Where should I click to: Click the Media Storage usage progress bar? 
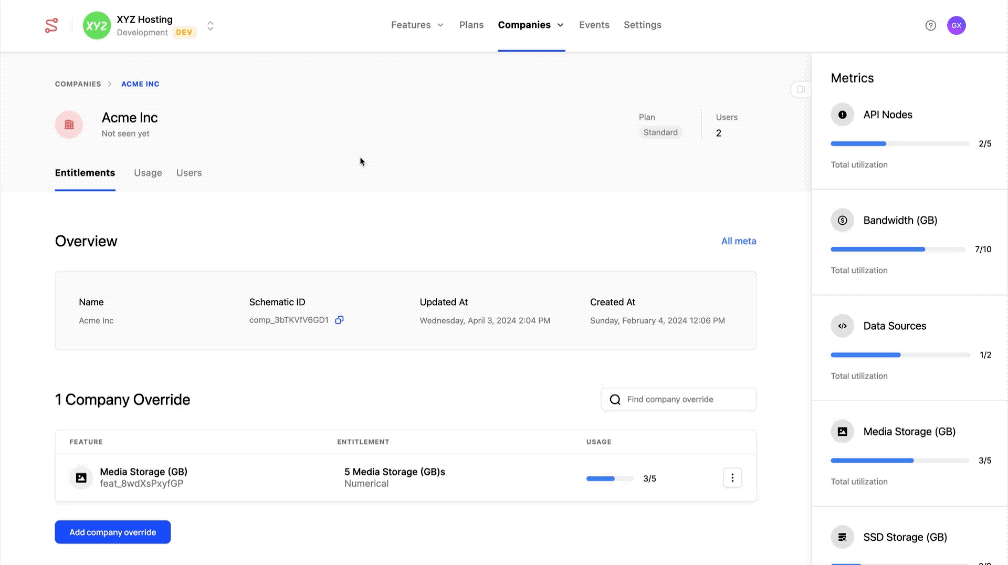point(609,479)
